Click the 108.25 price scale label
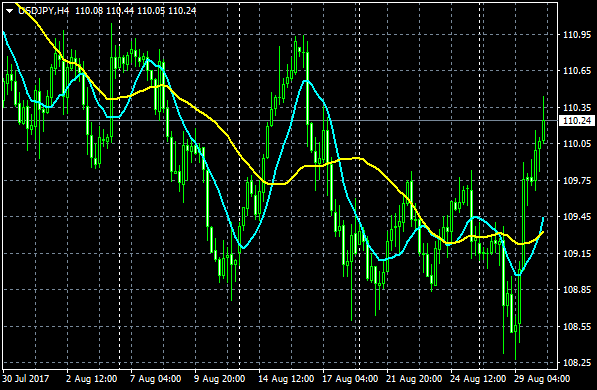597x390 pixels. (x=577, y=363)
